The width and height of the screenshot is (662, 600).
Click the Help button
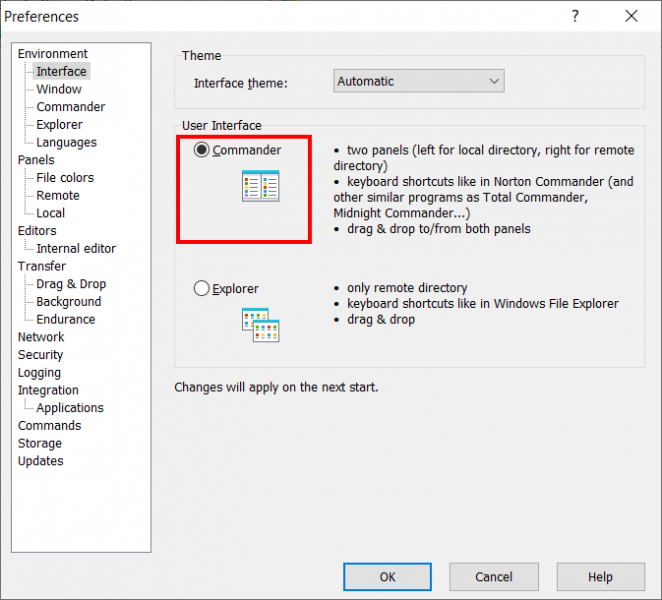(600, 577)
